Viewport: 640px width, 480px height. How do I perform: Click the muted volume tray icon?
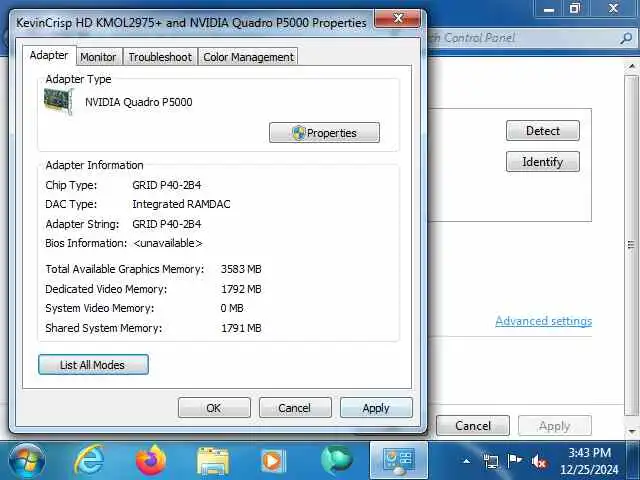539,462
